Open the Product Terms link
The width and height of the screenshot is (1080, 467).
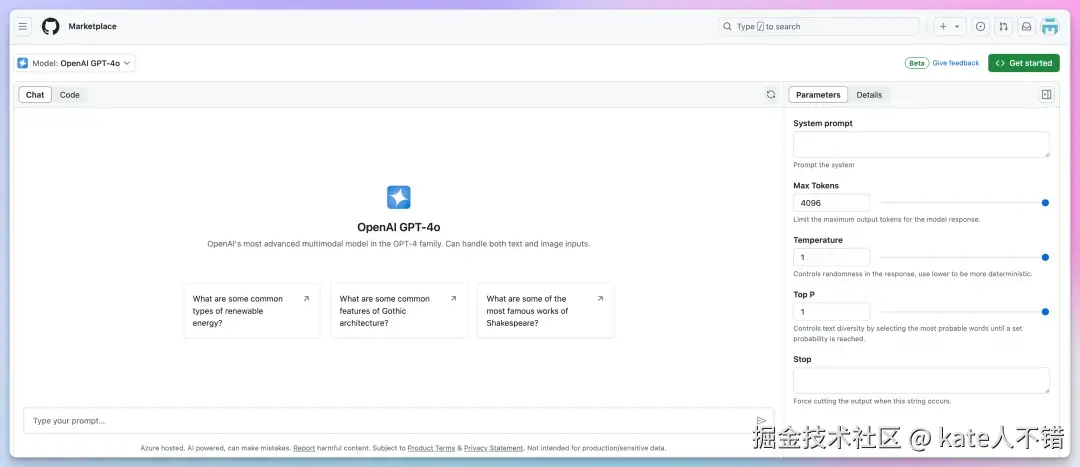click(x=431, y=448)
